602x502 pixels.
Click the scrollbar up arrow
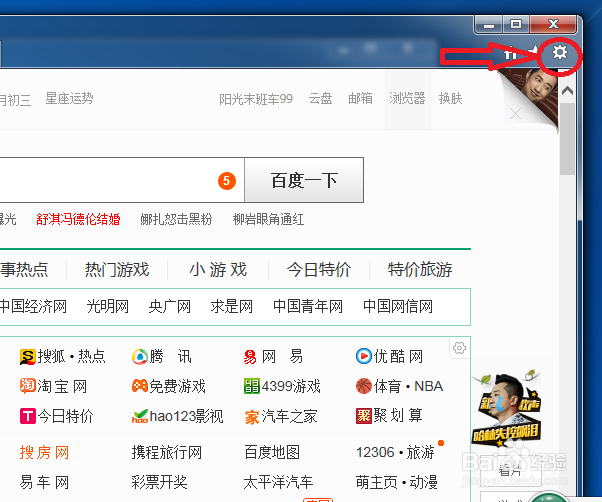click(x=567, y=91)
